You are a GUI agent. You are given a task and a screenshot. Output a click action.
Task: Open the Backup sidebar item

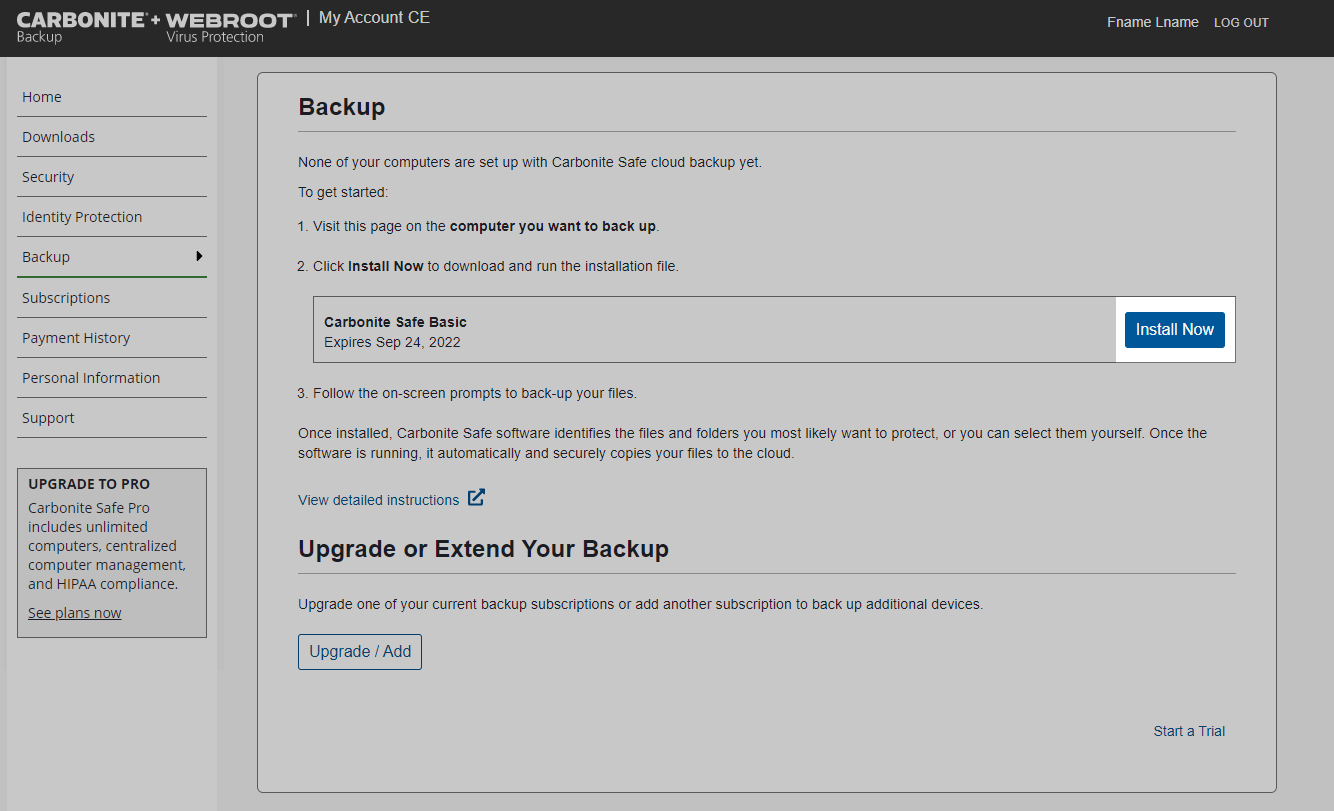coord(46,257)
